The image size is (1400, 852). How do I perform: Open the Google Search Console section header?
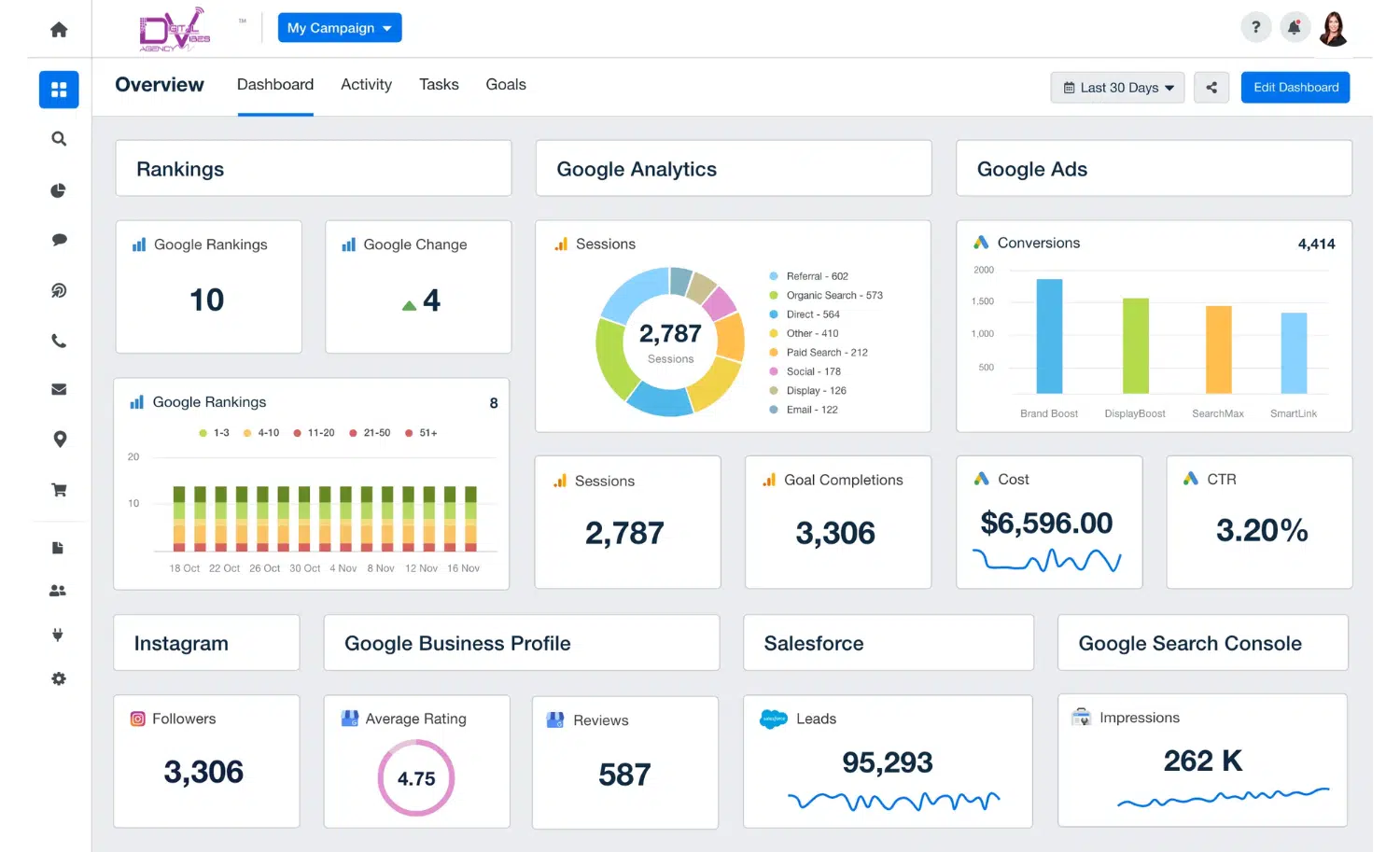(x=1203, y=643)
